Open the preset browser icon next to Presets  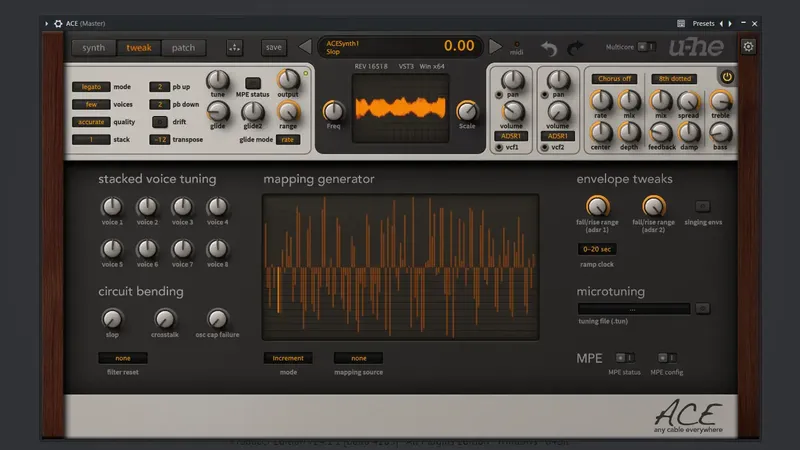[681, 23]
